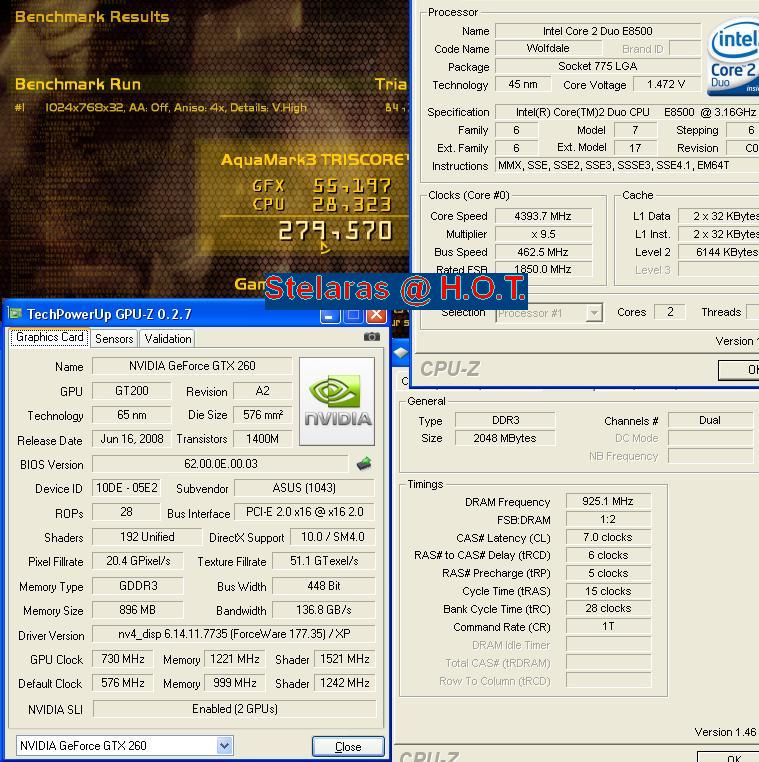Click the Memory Type value GDDR3

pos(138,586)
